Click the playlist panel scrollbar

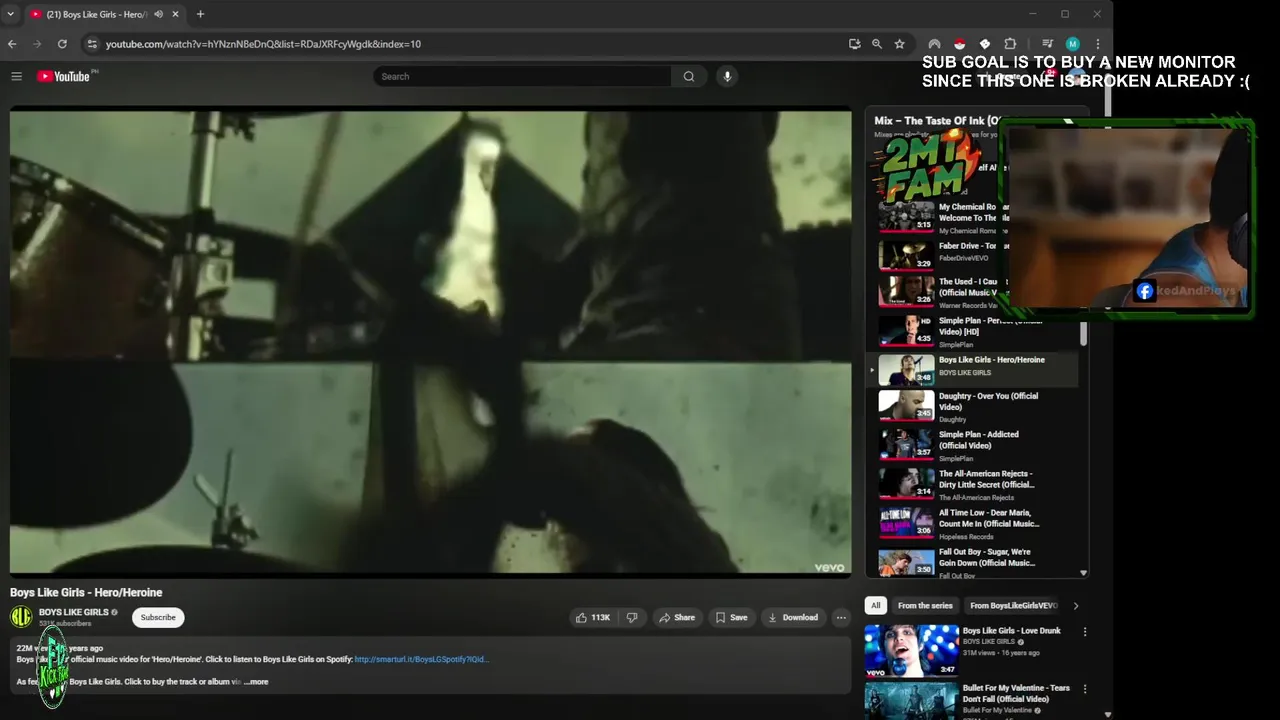click(x=1083, y=333)
